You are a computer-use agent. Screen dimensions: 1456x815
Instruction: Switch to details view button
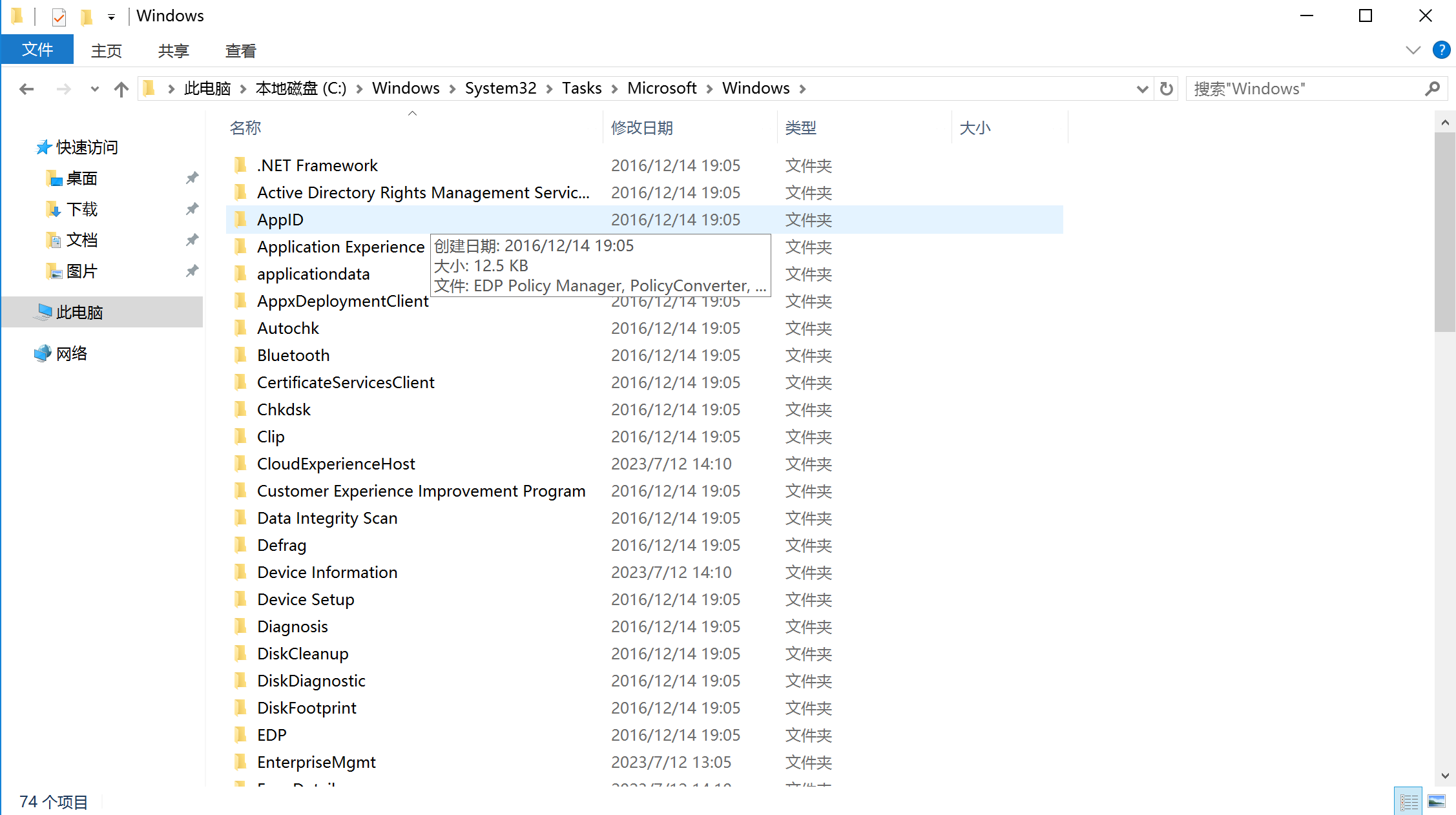[x=1408, y=801]
